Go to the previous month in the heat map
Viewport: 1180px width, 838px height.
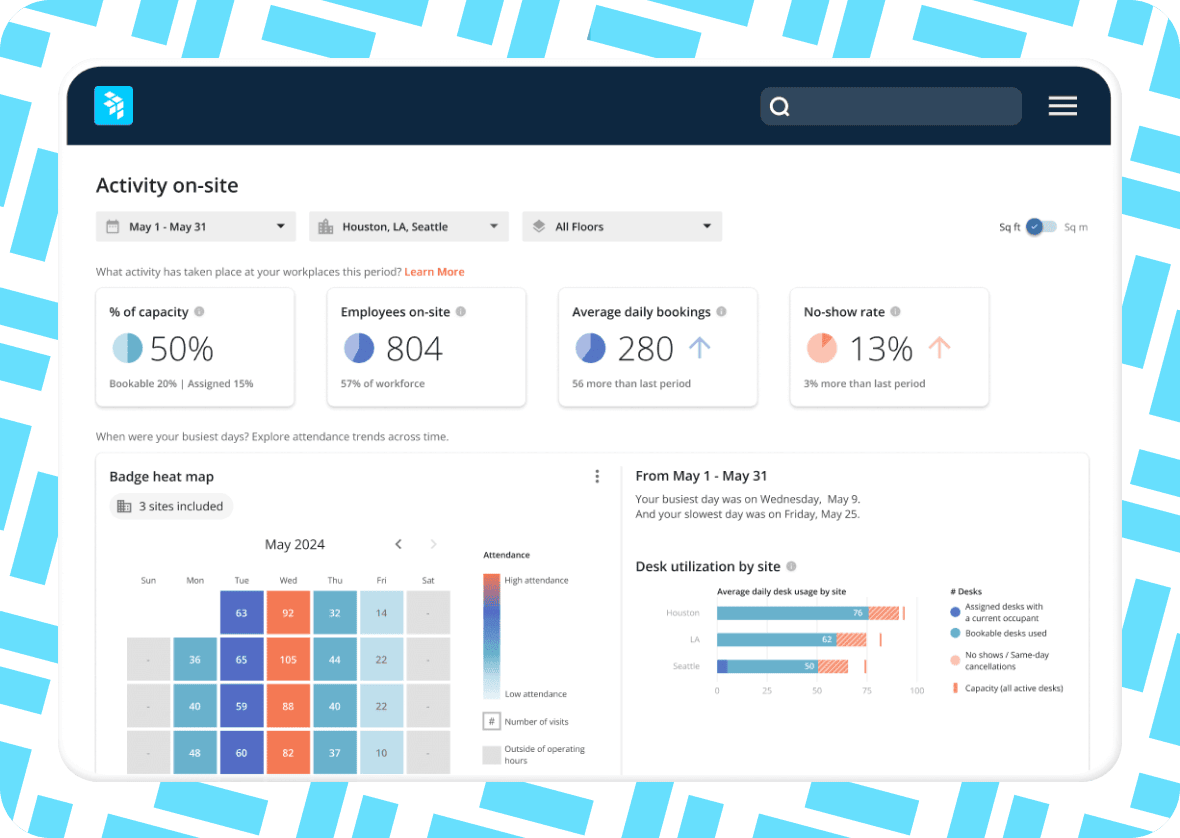pos(398,544)
